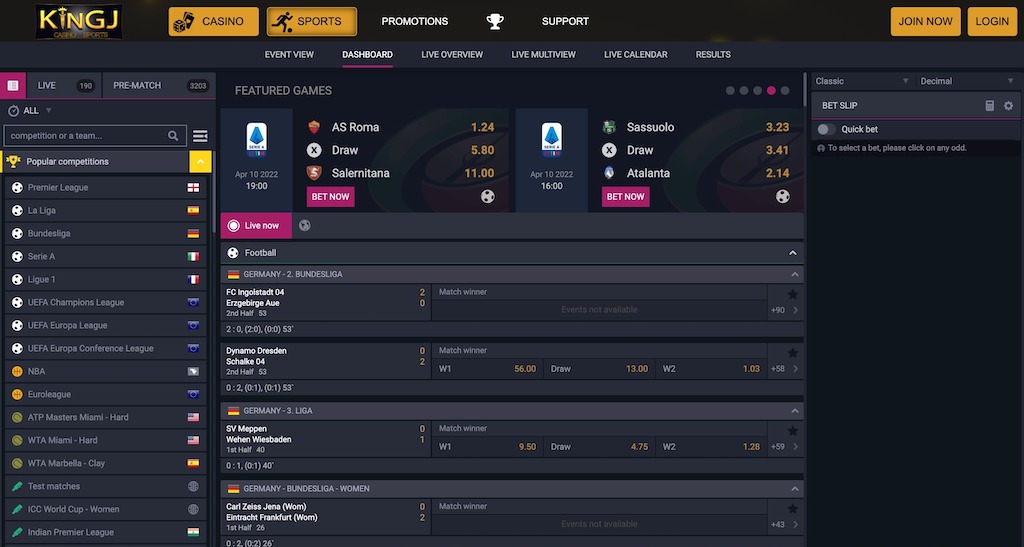Image resolution: width=1024 pixels, height=547 pixels.
Task: Open UEFA Champions League competition
Action: pos(106,302)
